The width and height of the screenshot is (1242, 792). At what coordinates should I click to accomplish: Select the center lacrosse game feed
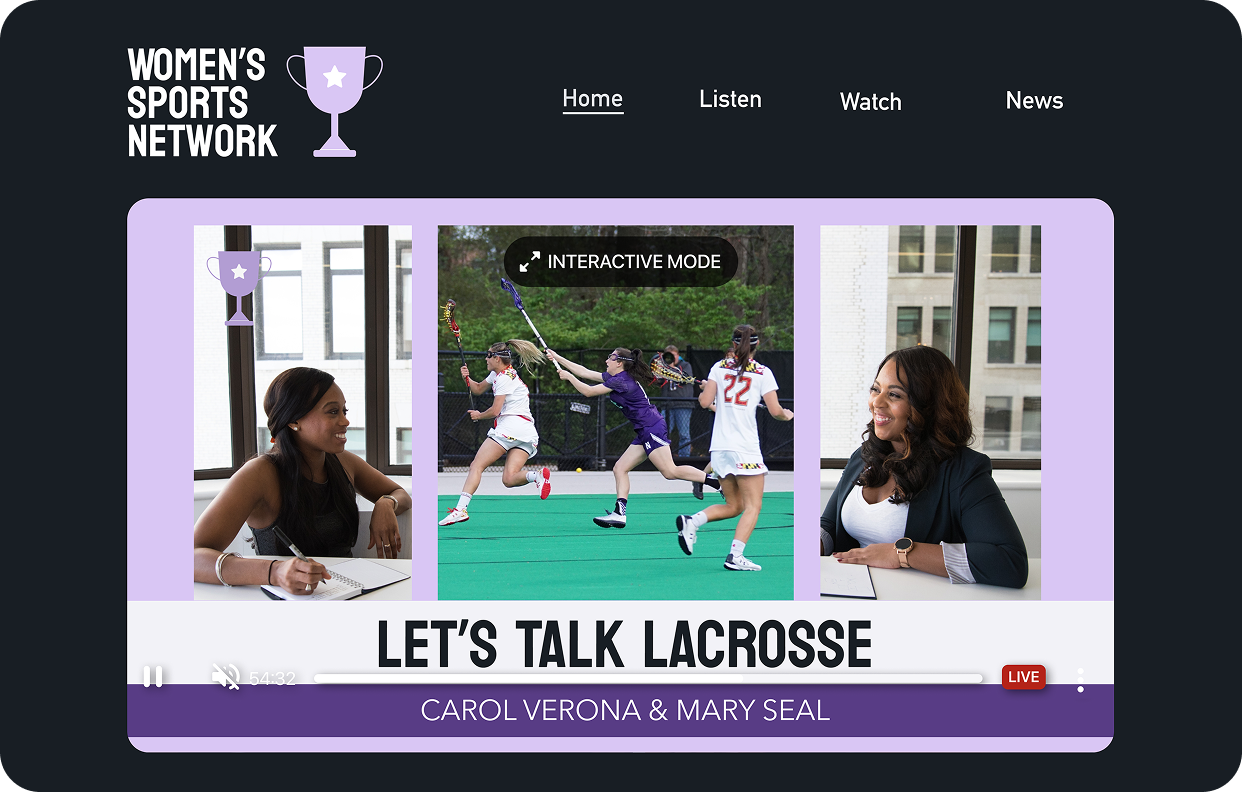616,412
